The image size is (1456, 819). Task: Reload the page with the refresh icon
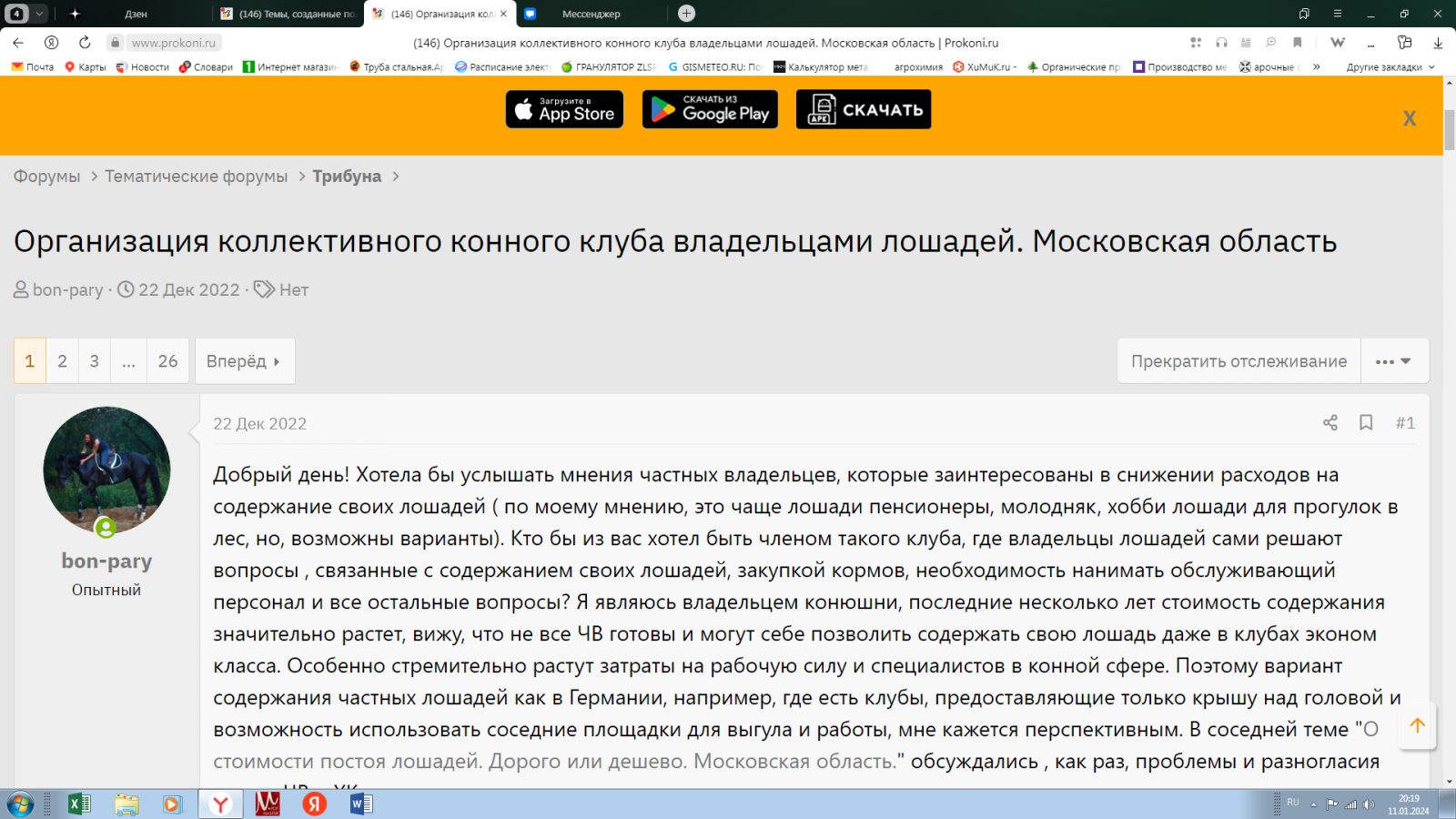coord(85,43)
